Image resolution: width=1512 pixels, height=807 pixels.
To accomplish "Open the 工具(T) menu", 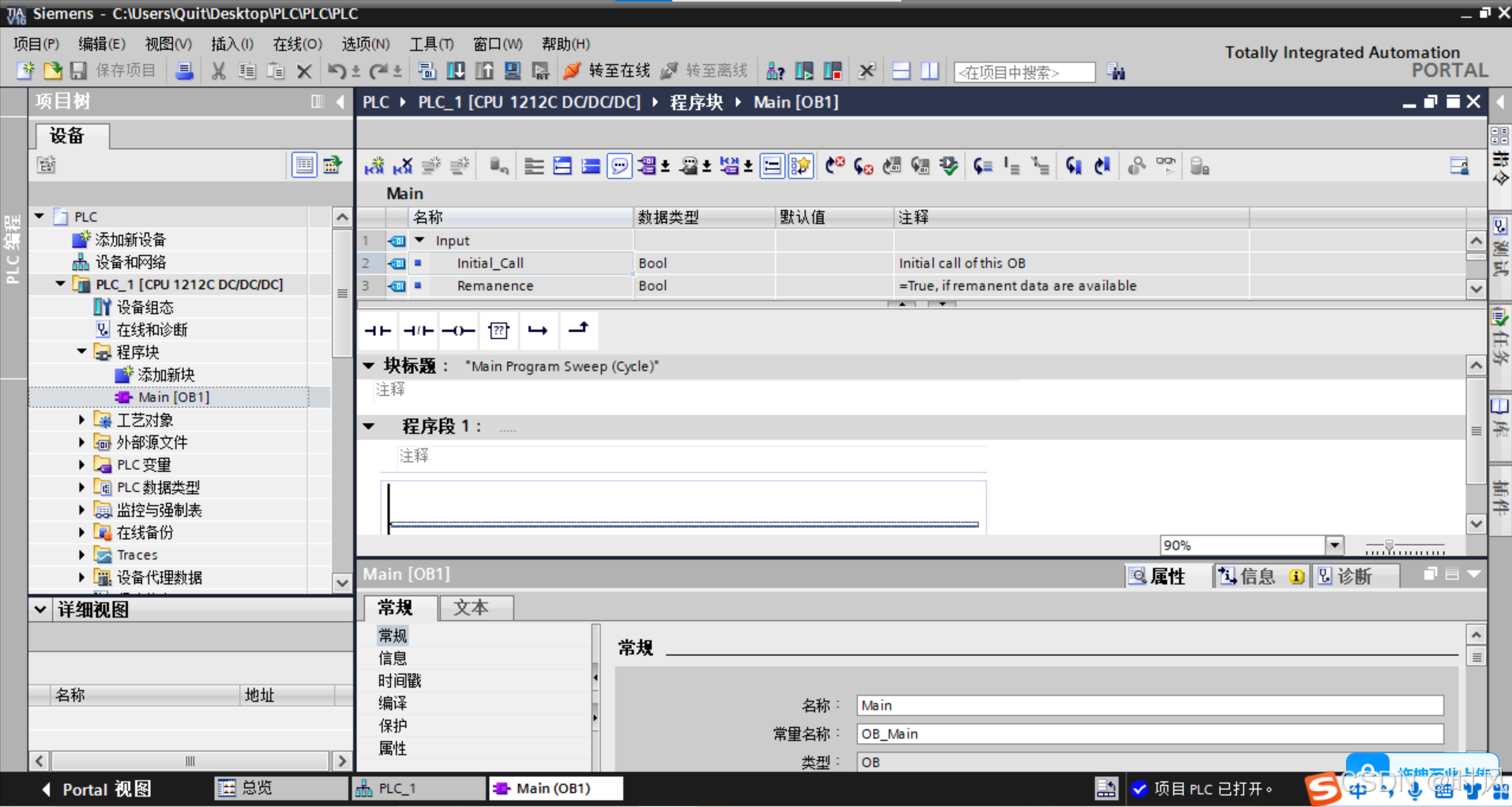I will point(431,44).
